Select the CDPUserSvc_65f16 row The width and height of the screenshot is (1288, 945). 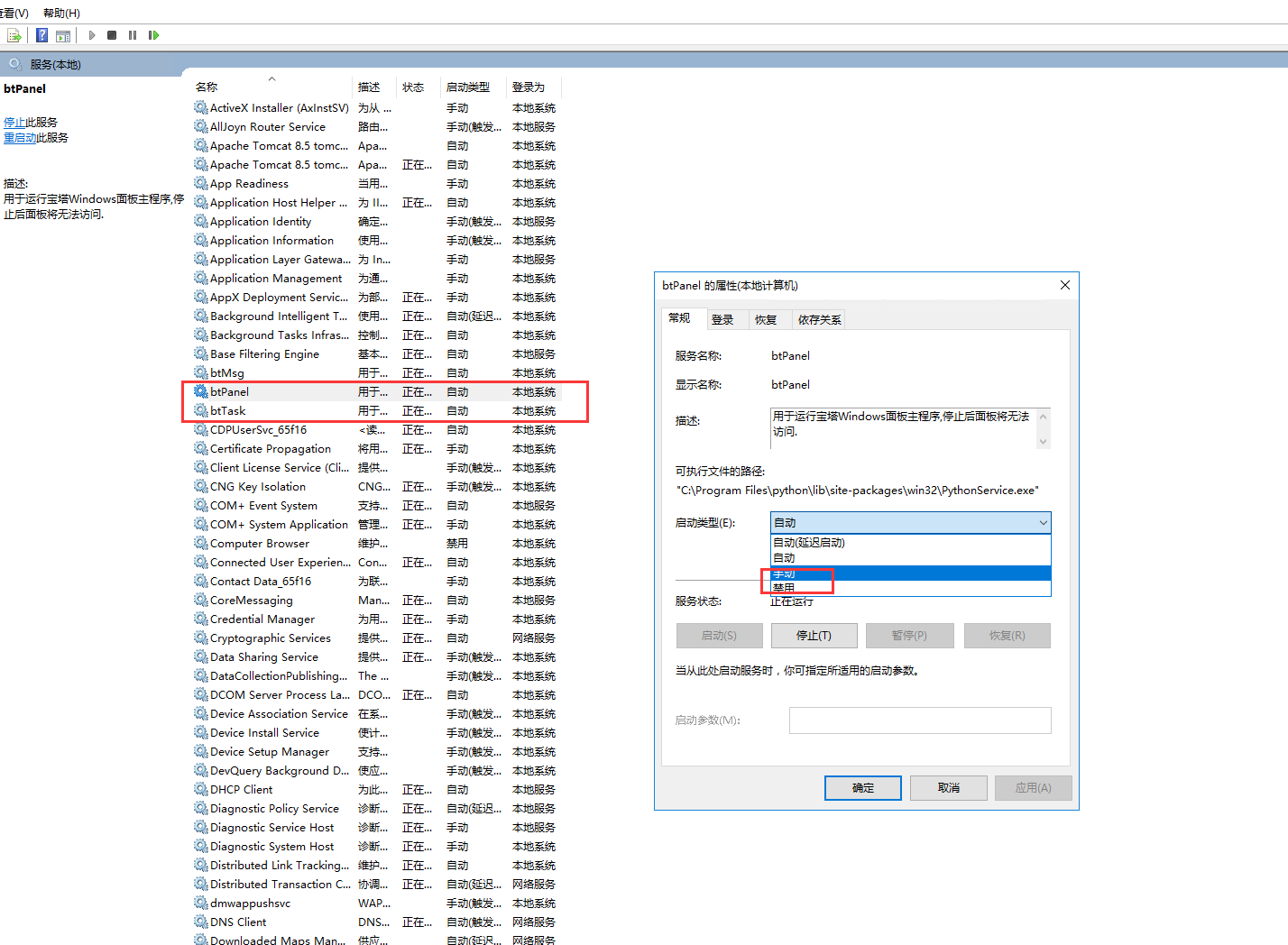point(376,429)
